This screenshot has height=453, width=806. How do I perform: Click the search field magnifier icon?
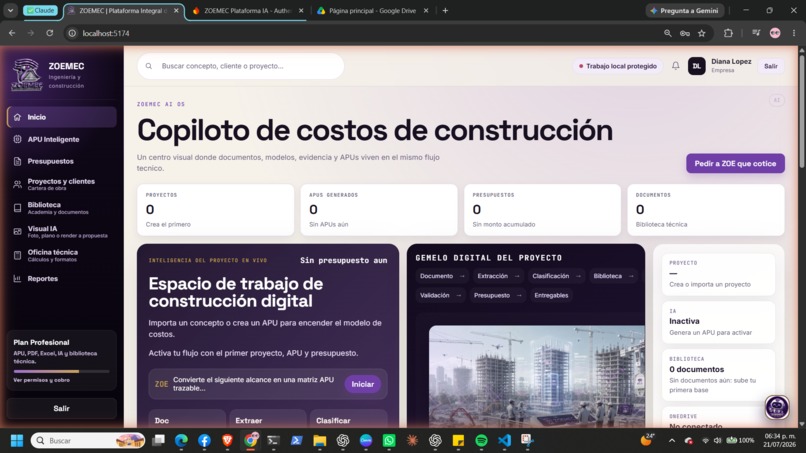click(149, 66)
